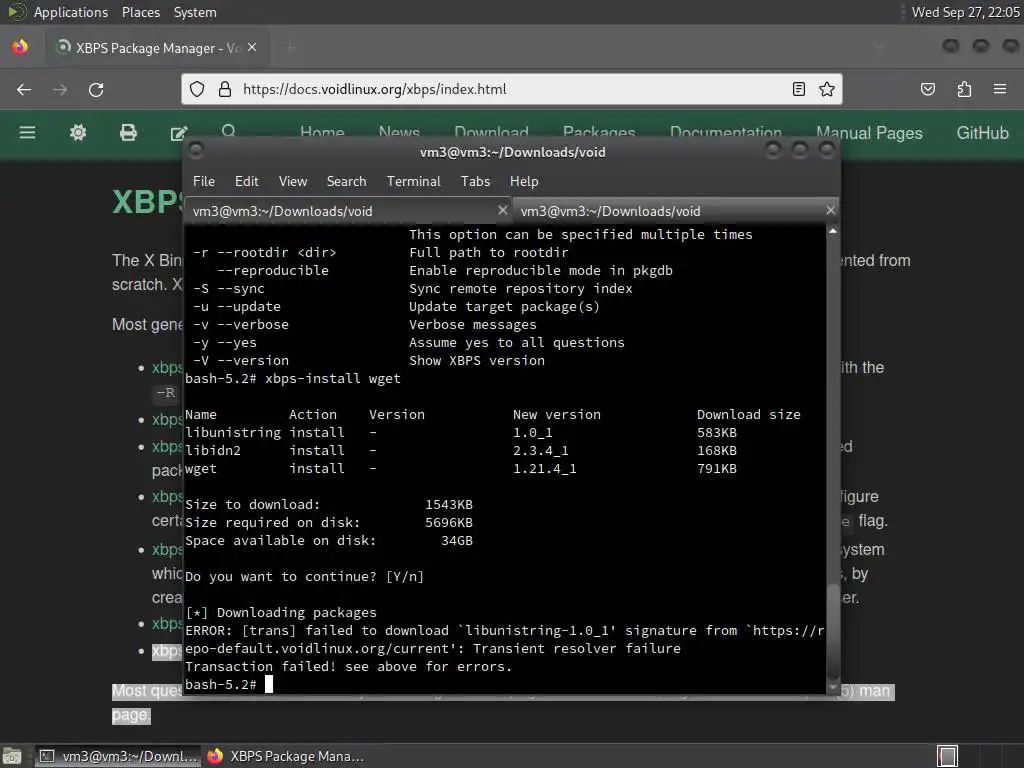Click the docs search magnifier icon
The image size is (1024, 768).
229,131
